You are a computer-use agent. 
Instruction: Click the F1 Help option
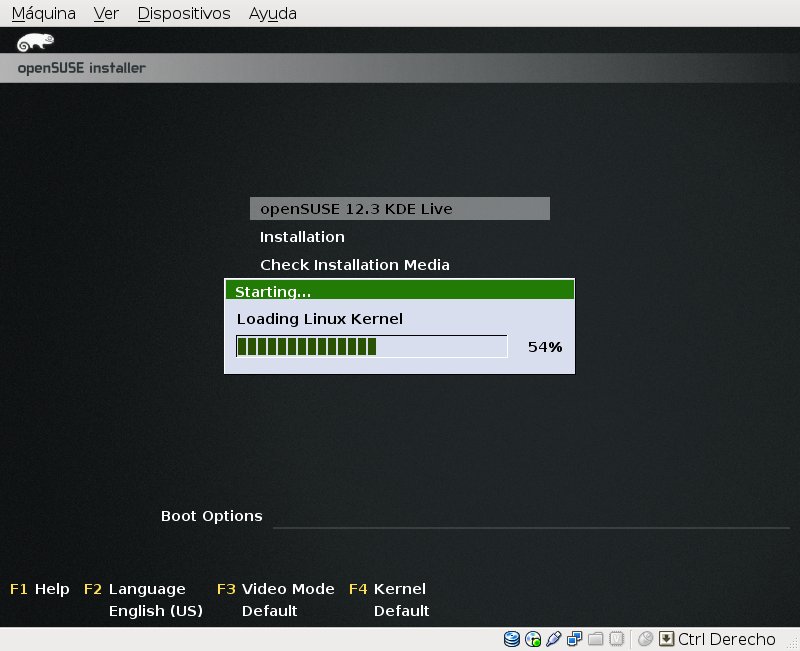point(40,589)
